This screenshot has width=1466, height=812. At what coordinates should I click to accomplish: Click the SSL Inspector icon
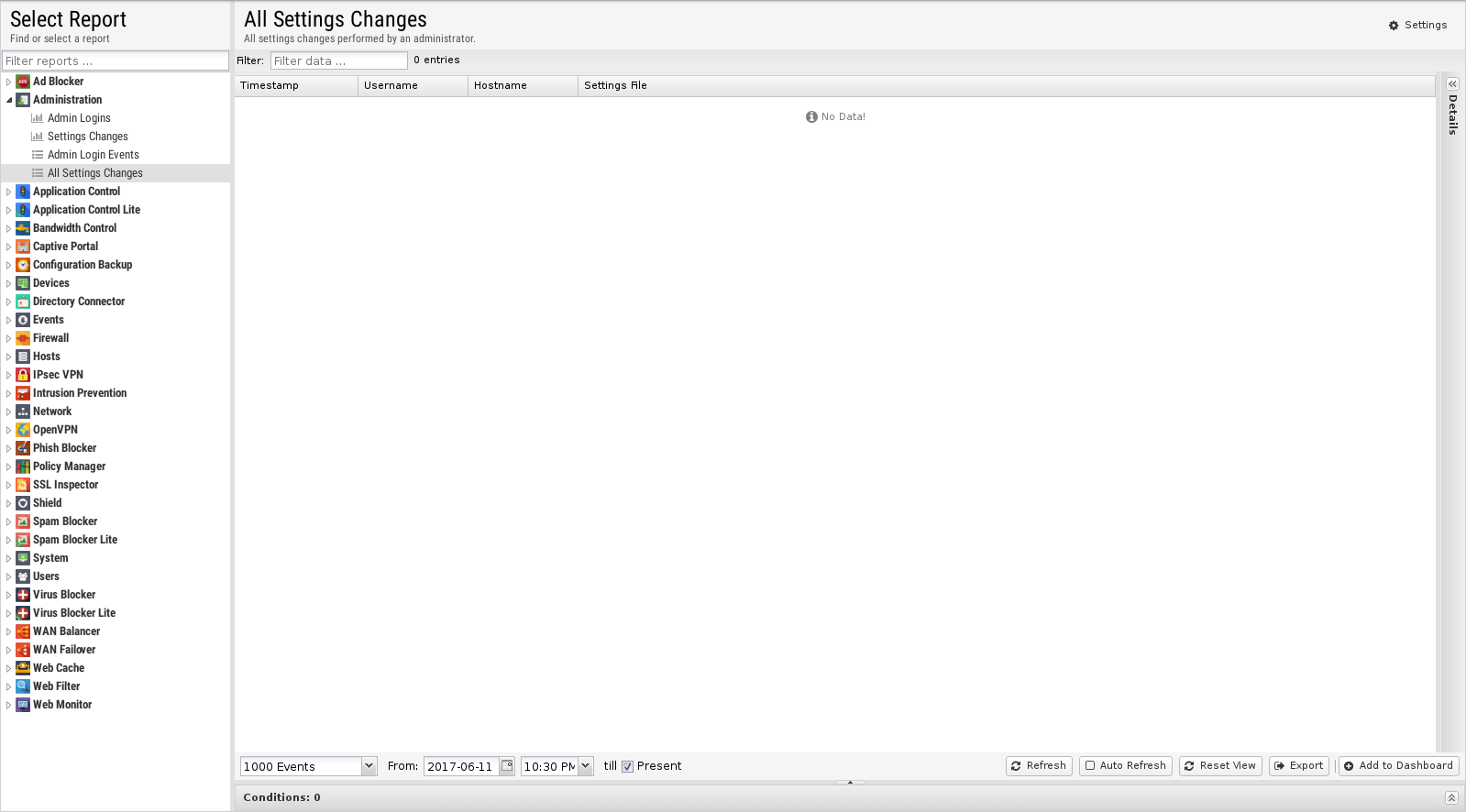(23, 485)
